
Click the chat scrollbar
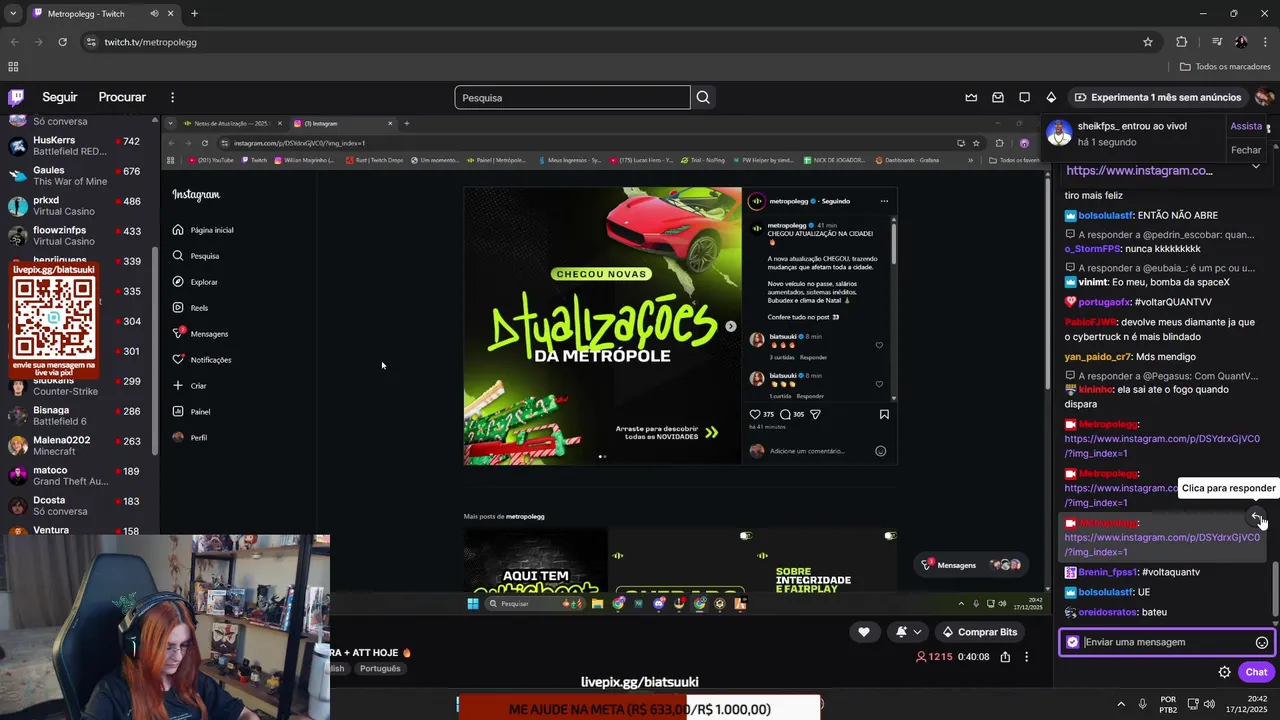[1274, 588]
